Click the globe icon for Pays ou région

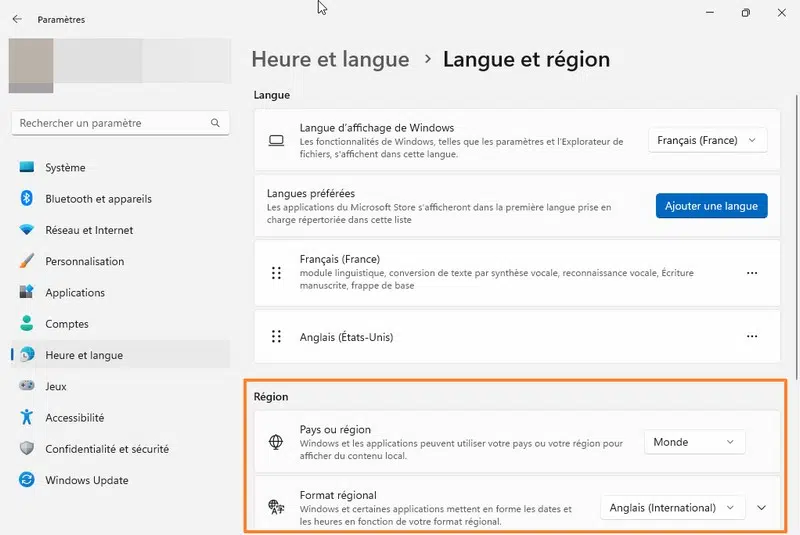[276, 442]
